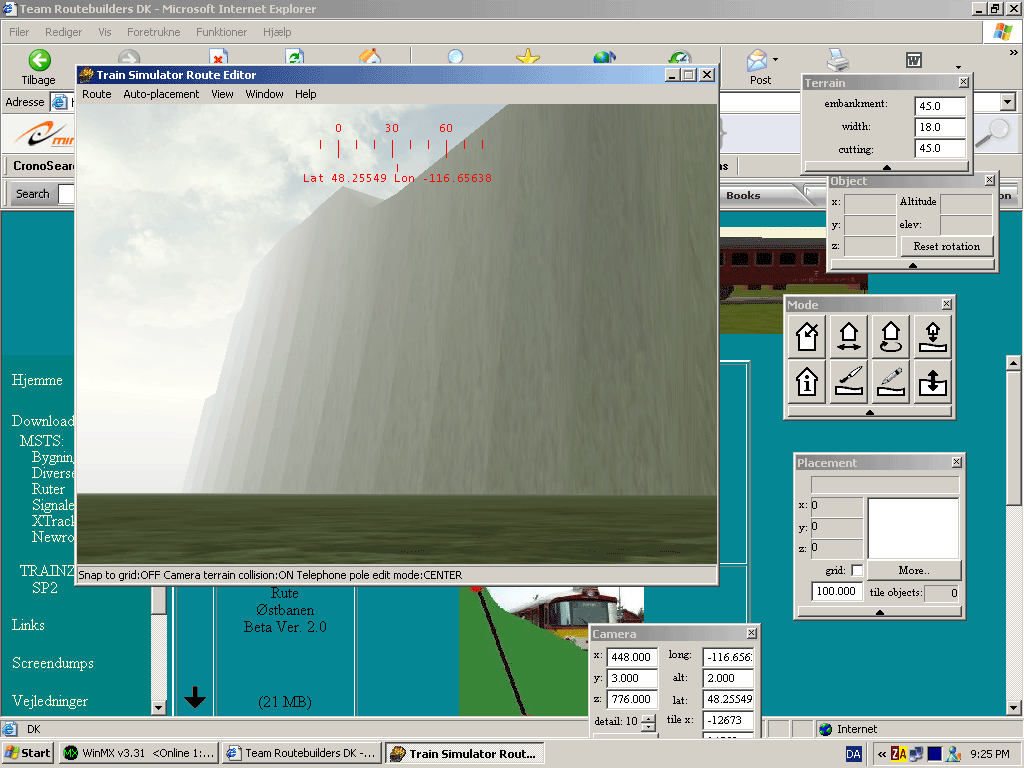
Task: Click the DA language indicator
Action: [x=853, y=754]
